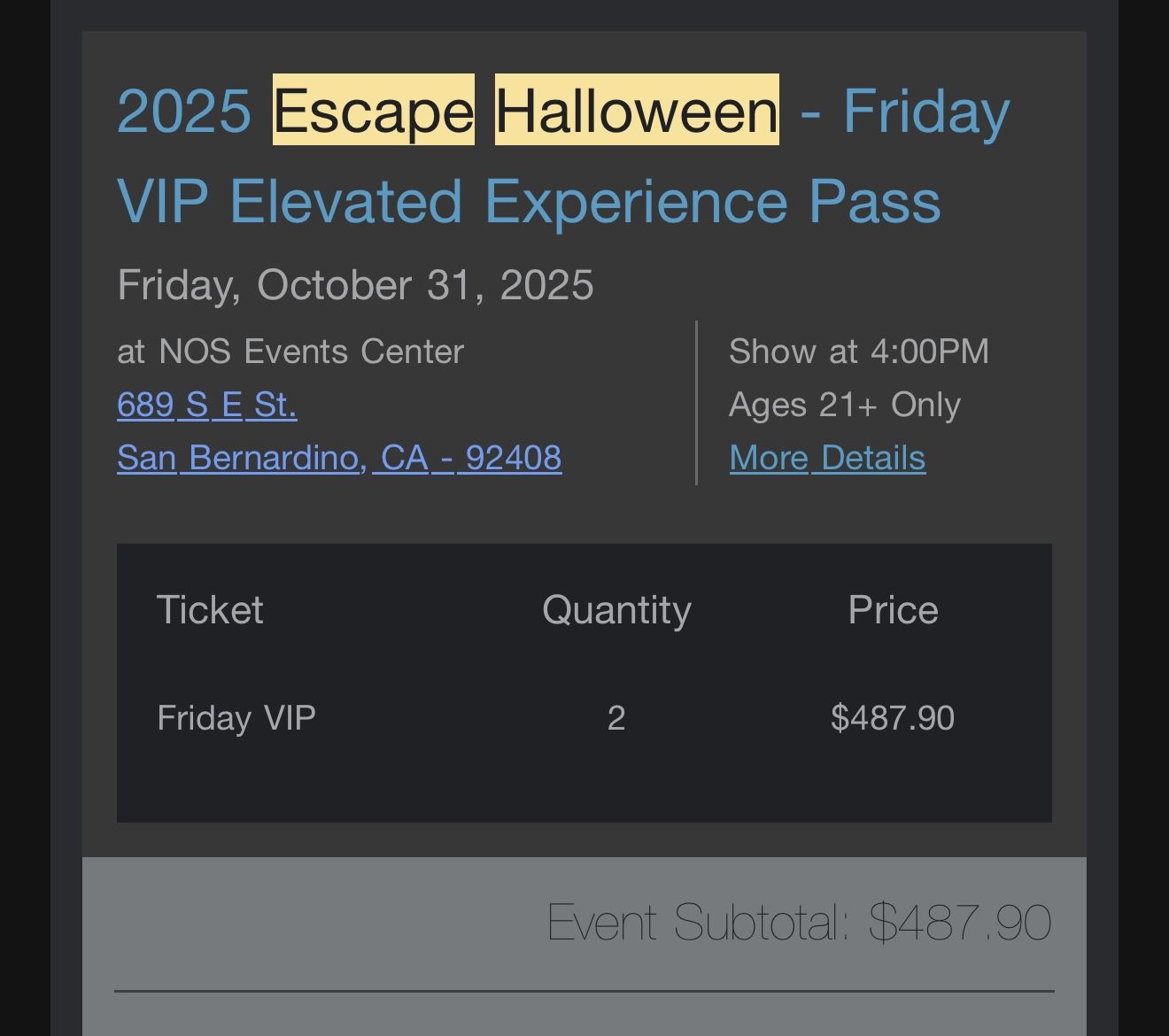Click the Price column header
Image resolution: width=1169 pixels, height=1036 pixels.
point(894,609)
